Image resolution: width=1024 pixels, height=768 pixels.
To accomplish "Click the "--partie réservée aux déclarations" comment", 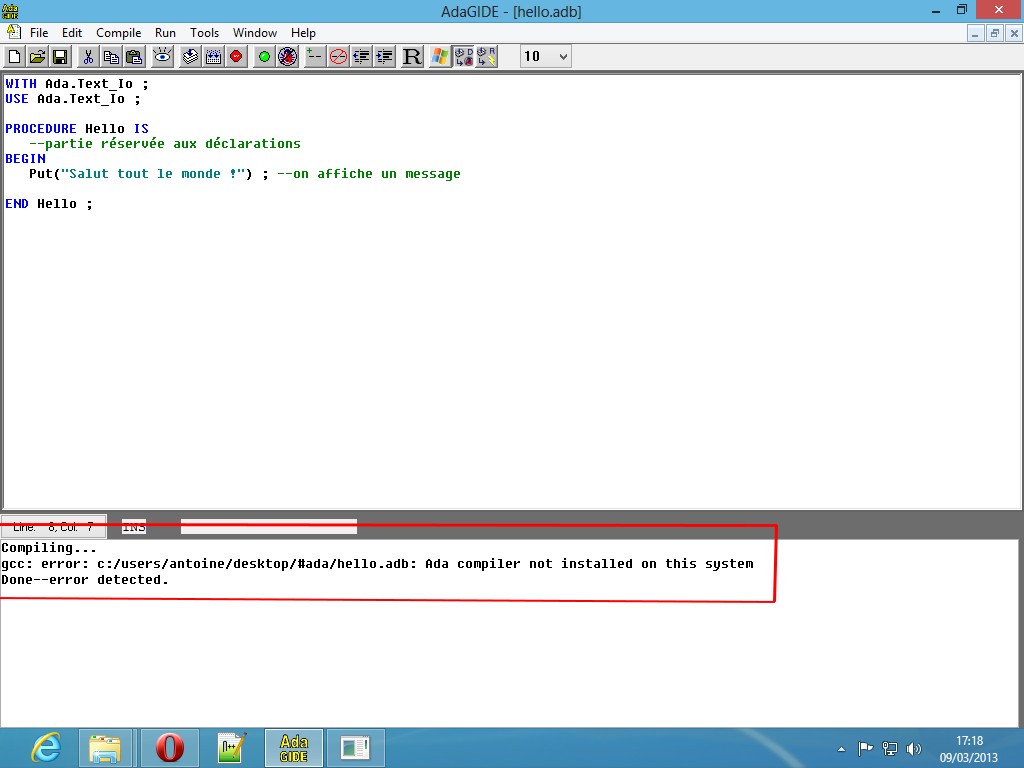I will coord(165,144).
